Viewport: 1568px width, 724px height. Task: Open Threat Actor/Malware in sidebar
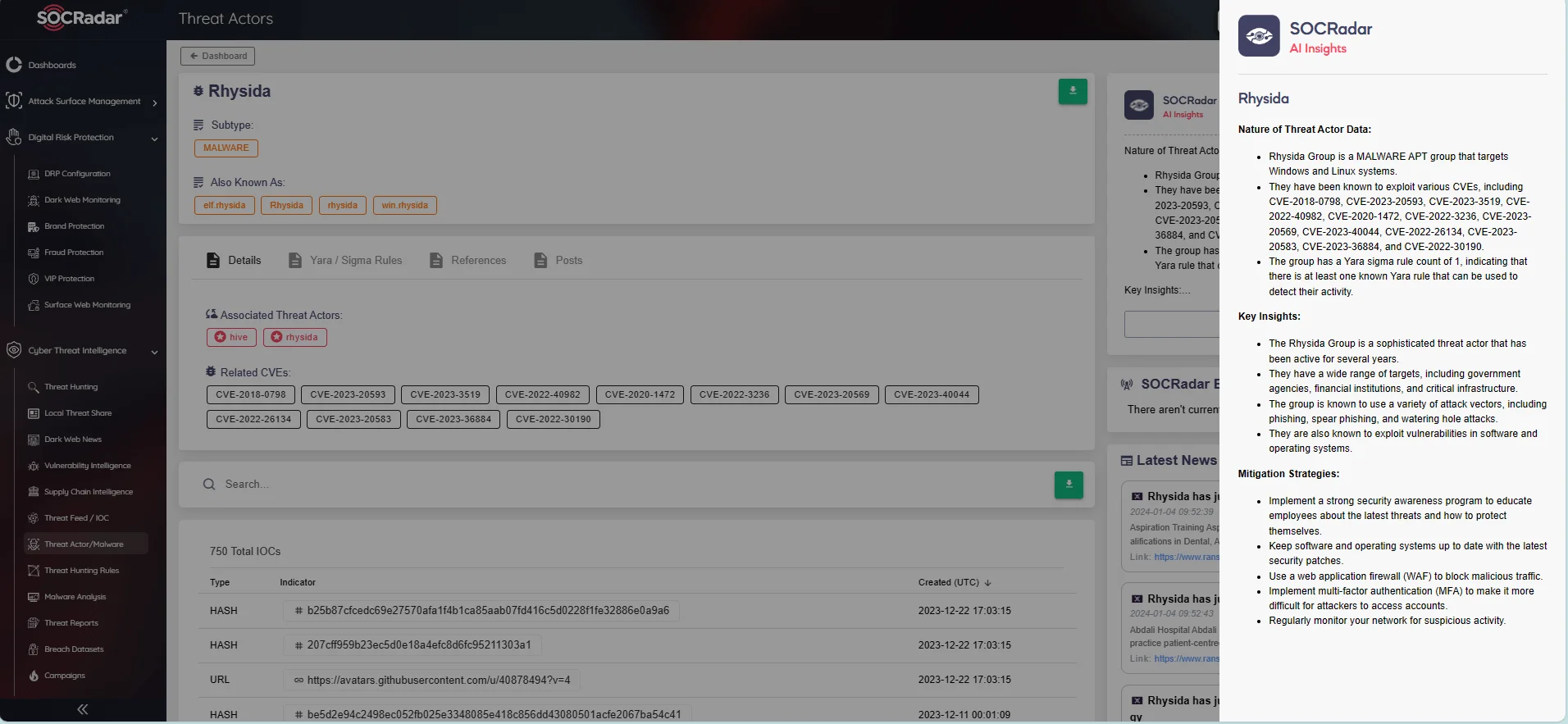pyautogui.click(x=86, y=544)
